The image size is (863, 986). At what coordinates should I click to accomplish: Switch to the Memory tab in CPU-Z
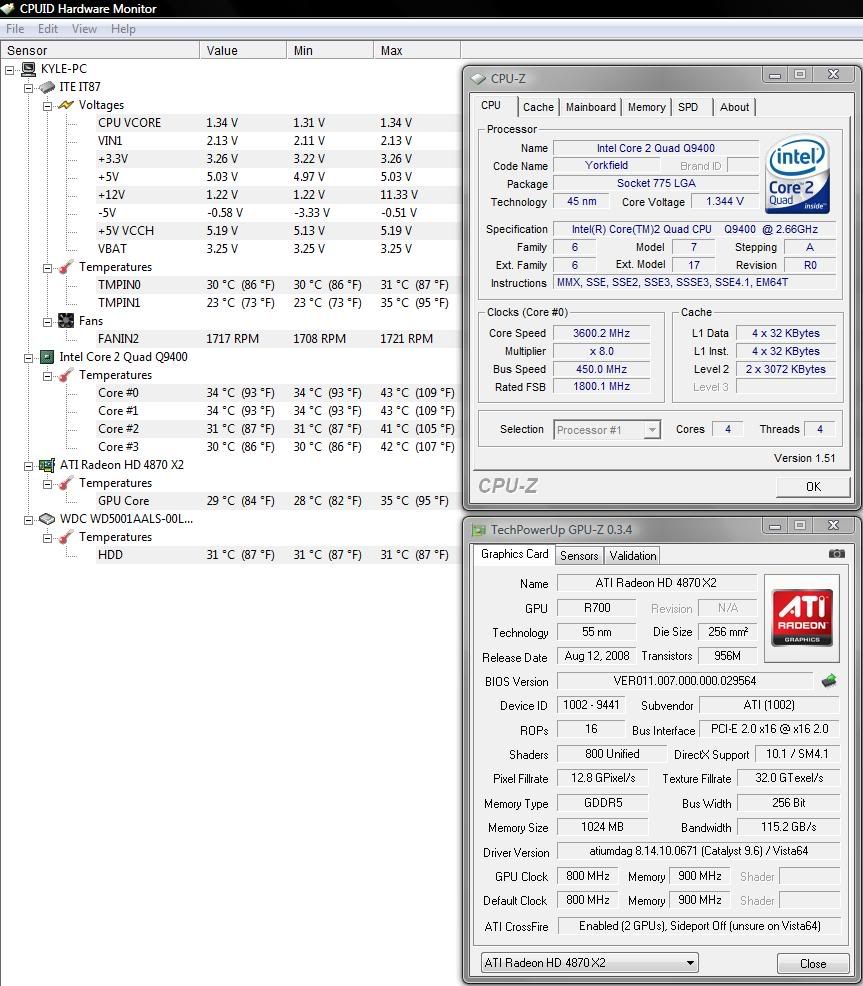point(647,108)
